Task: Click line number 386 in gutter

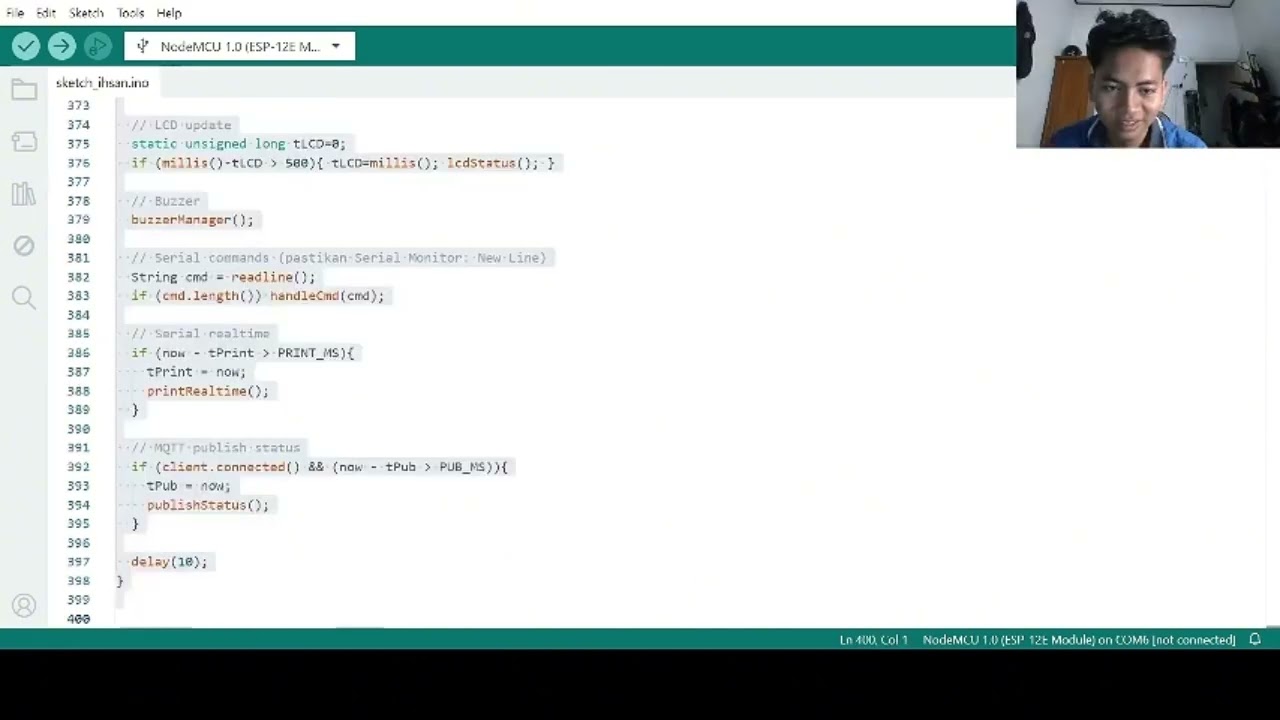Action: pyautogui.click(x=78, y=353)
